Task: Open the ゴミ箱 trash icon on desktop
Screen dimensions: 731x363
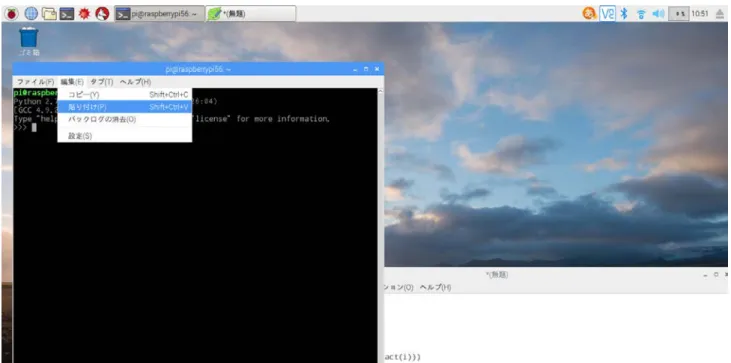Action: 29,41
